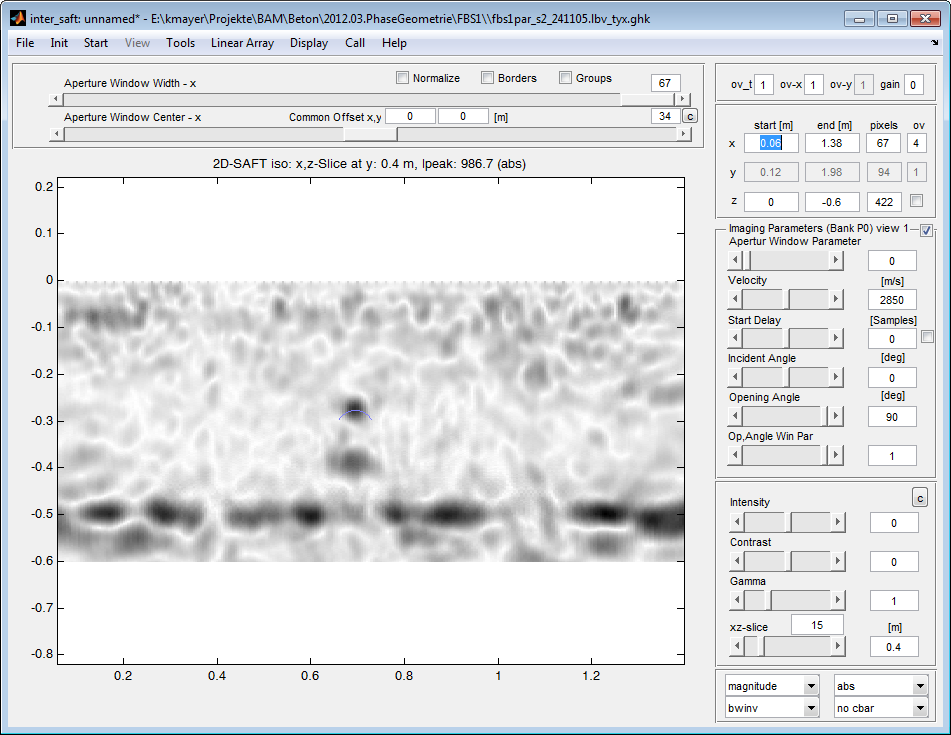Click the Aperture Window Width value 67

(x=665, y=82)
